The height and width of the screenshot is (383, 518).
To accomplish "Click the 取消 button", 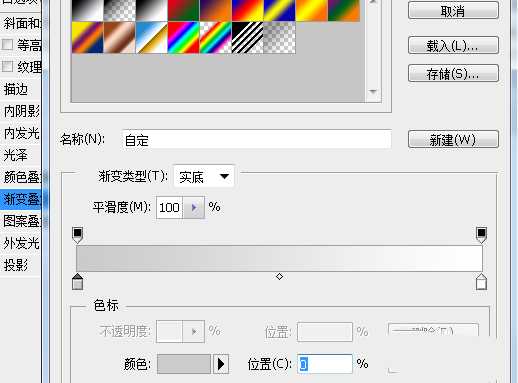I will coord(453,11).
